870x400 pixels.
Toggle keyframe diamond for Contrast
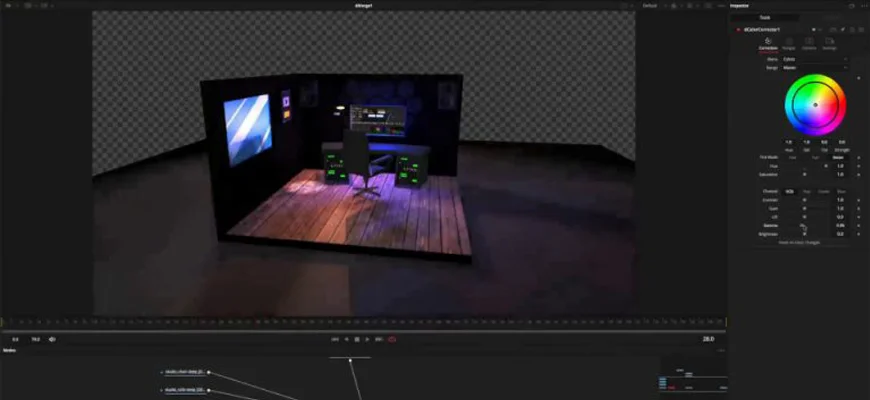point(859,200)
